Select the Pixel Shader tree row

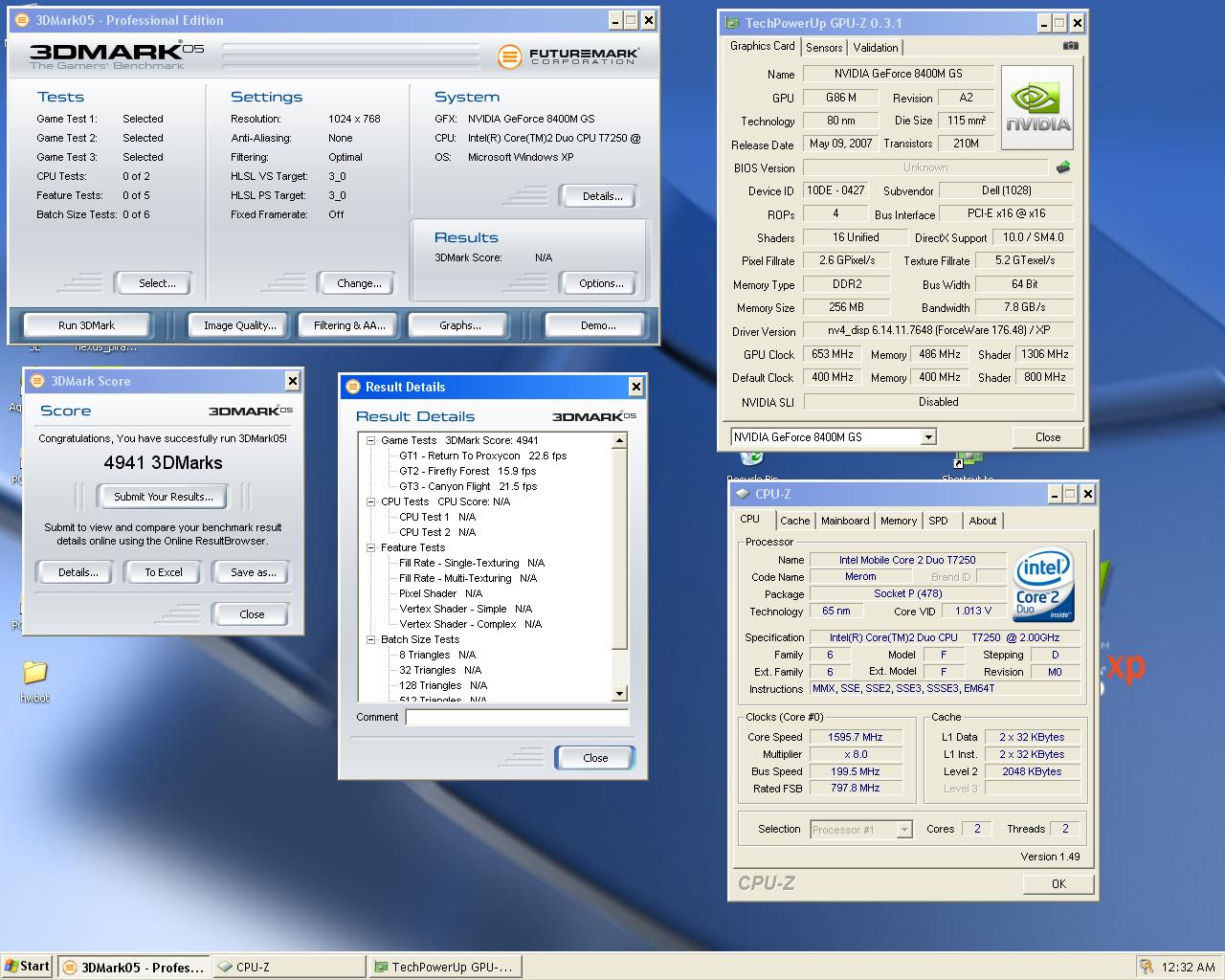(x=440, y=593)
